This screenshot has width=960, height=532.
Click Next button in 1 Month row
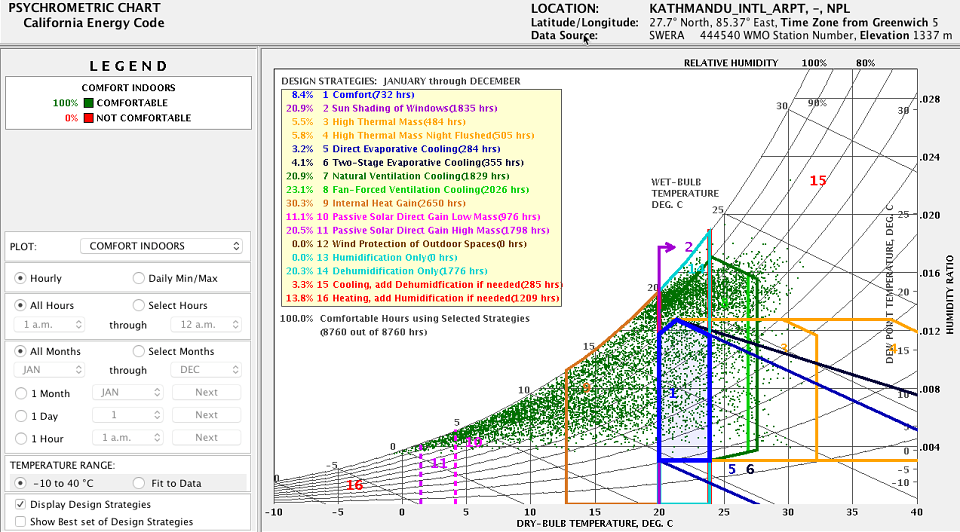(x=206, y=392)
